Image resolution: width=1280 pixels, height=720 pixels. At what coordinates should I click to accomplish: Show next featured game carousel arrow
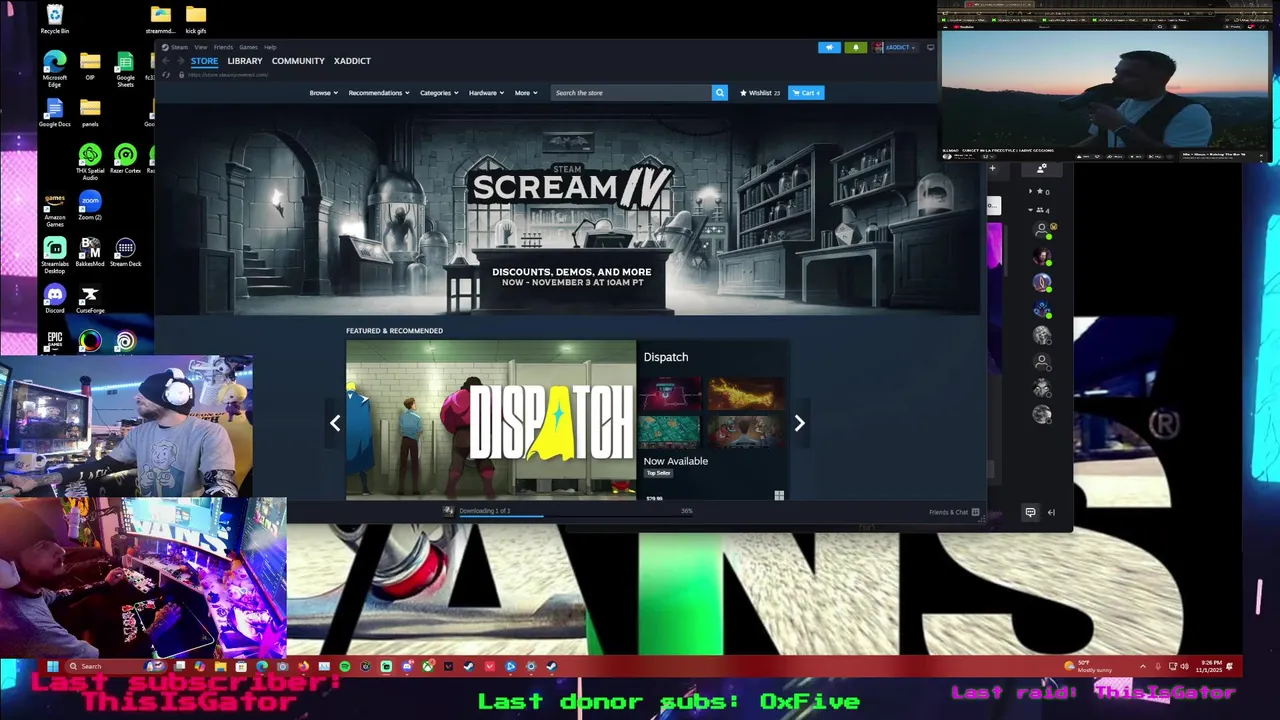click(x=799, y=423)
